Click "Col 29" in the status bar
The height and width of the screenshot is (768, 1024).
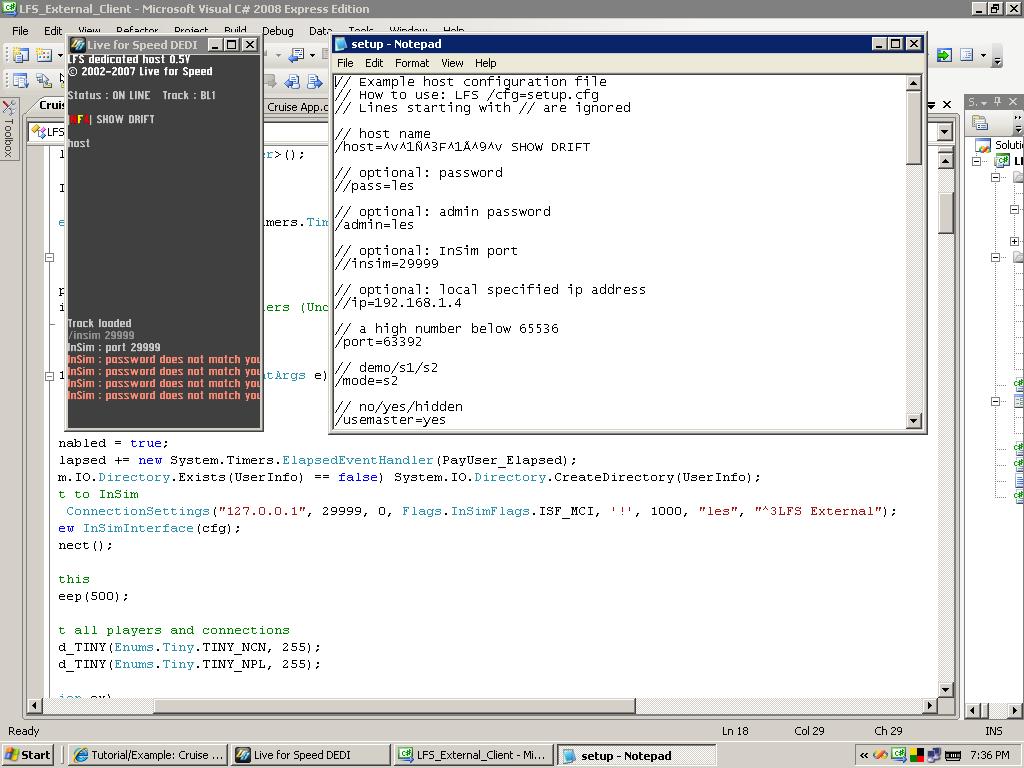809,731
